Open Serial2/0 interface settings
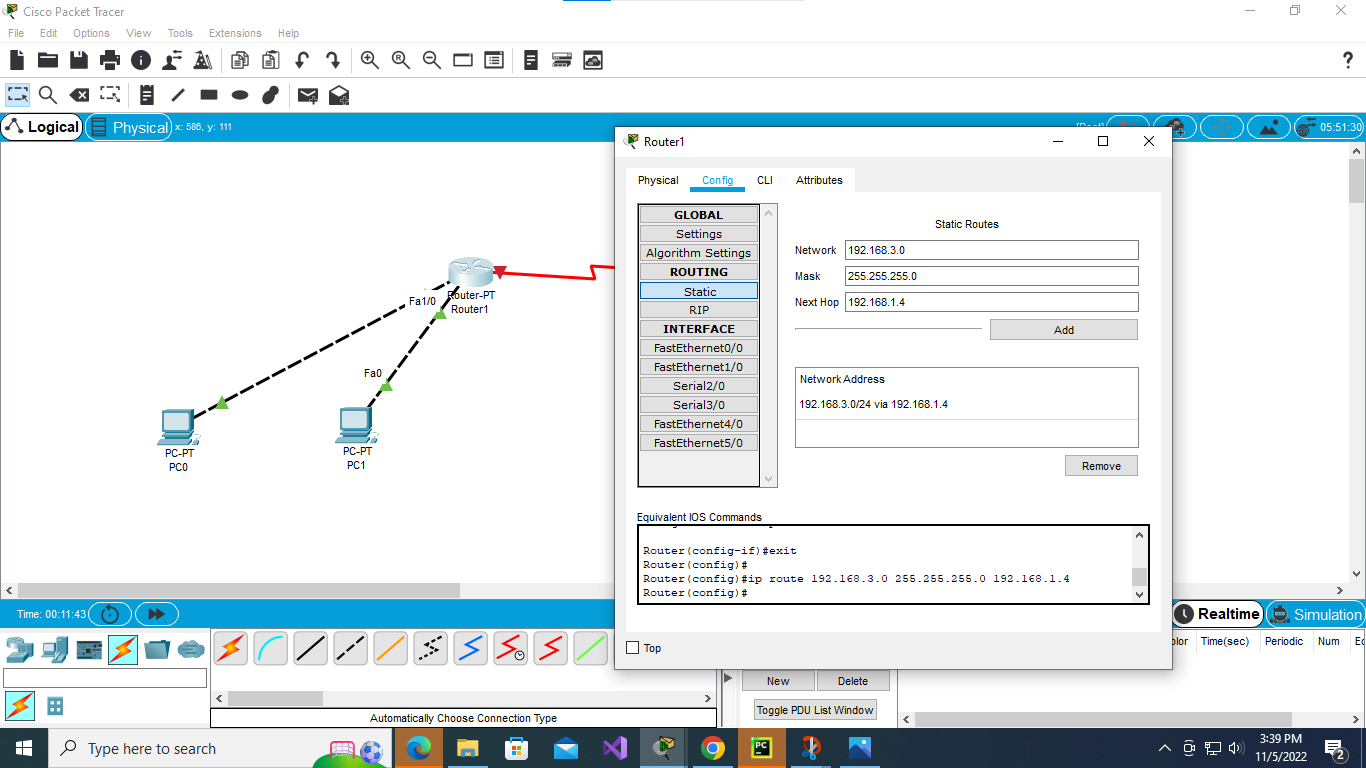Screen dimensions: 1366x768 click(x=699, y=386)
